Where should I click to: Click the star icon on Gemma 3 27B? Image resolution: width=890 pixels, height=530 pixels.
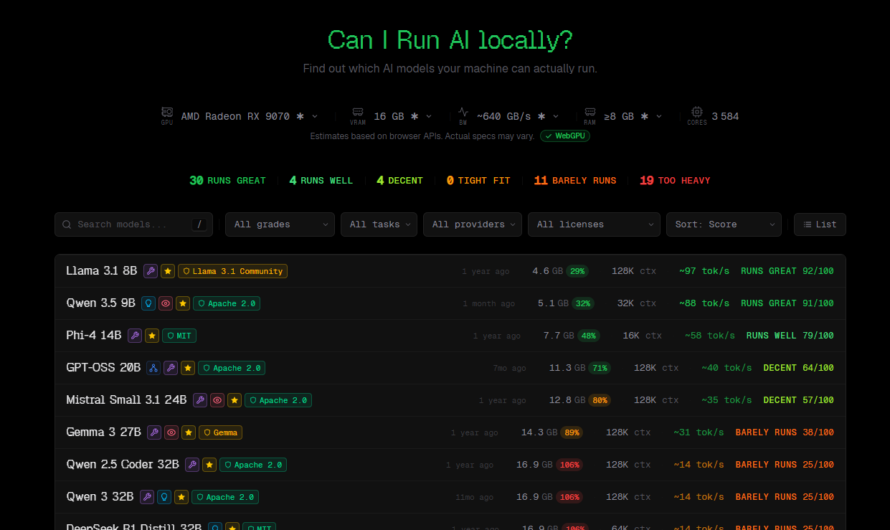(188, 432)
